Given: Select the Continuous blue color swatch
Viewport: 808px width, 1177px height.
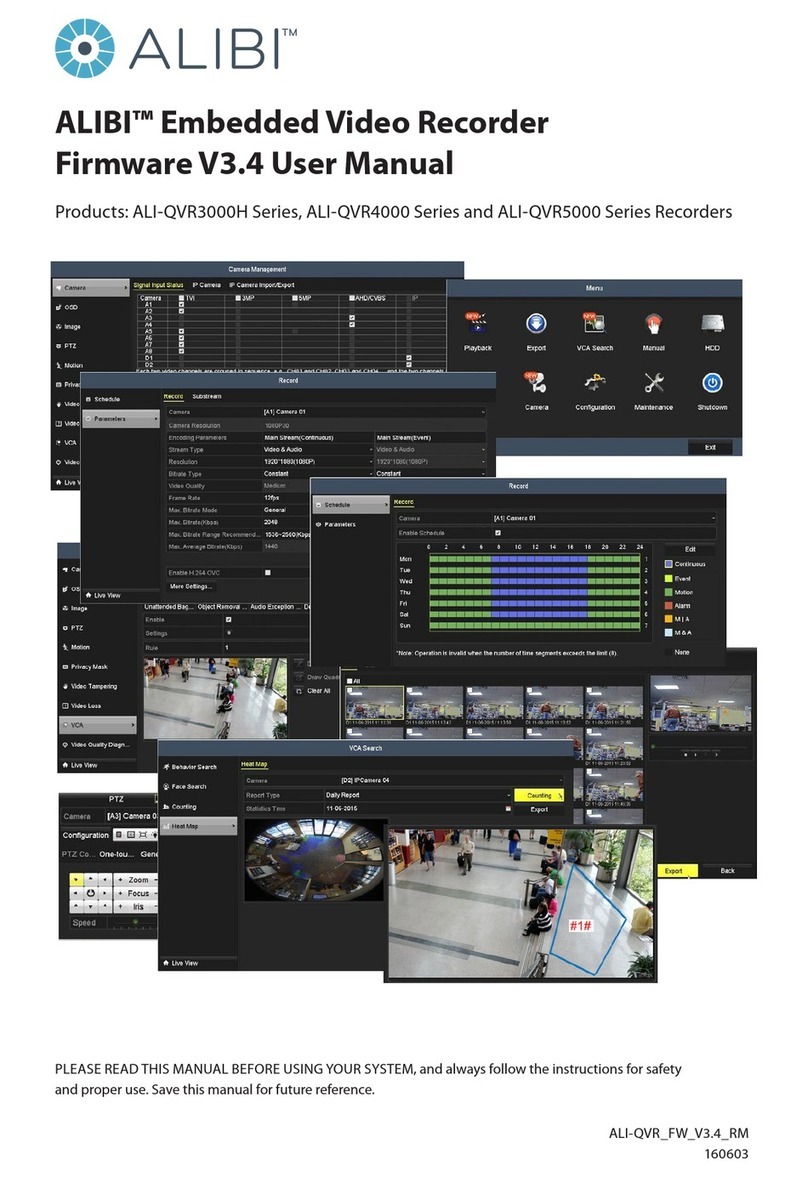Looking at the screenshot, I should 668,564.
